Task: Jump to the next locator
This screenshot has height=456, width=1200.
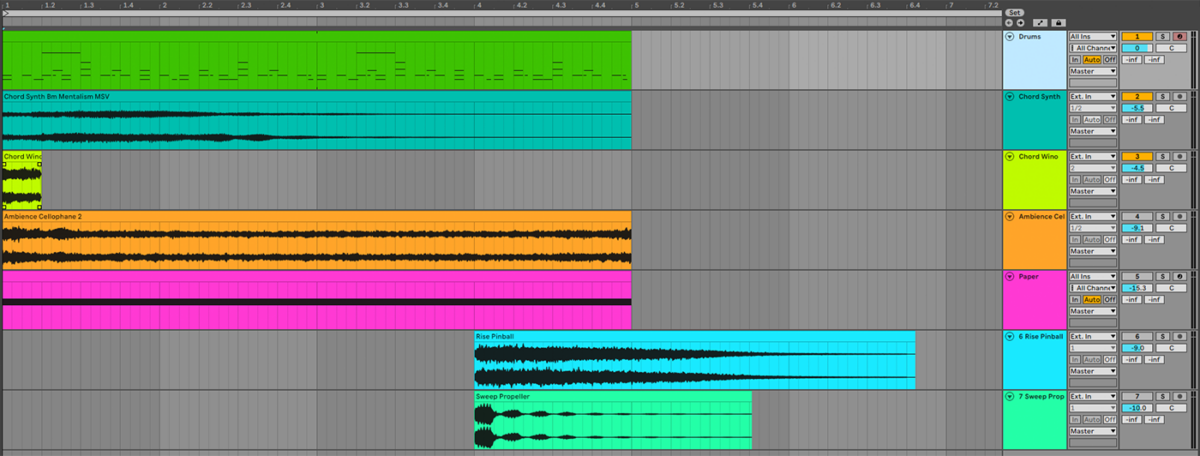Action: (1020, 22)
